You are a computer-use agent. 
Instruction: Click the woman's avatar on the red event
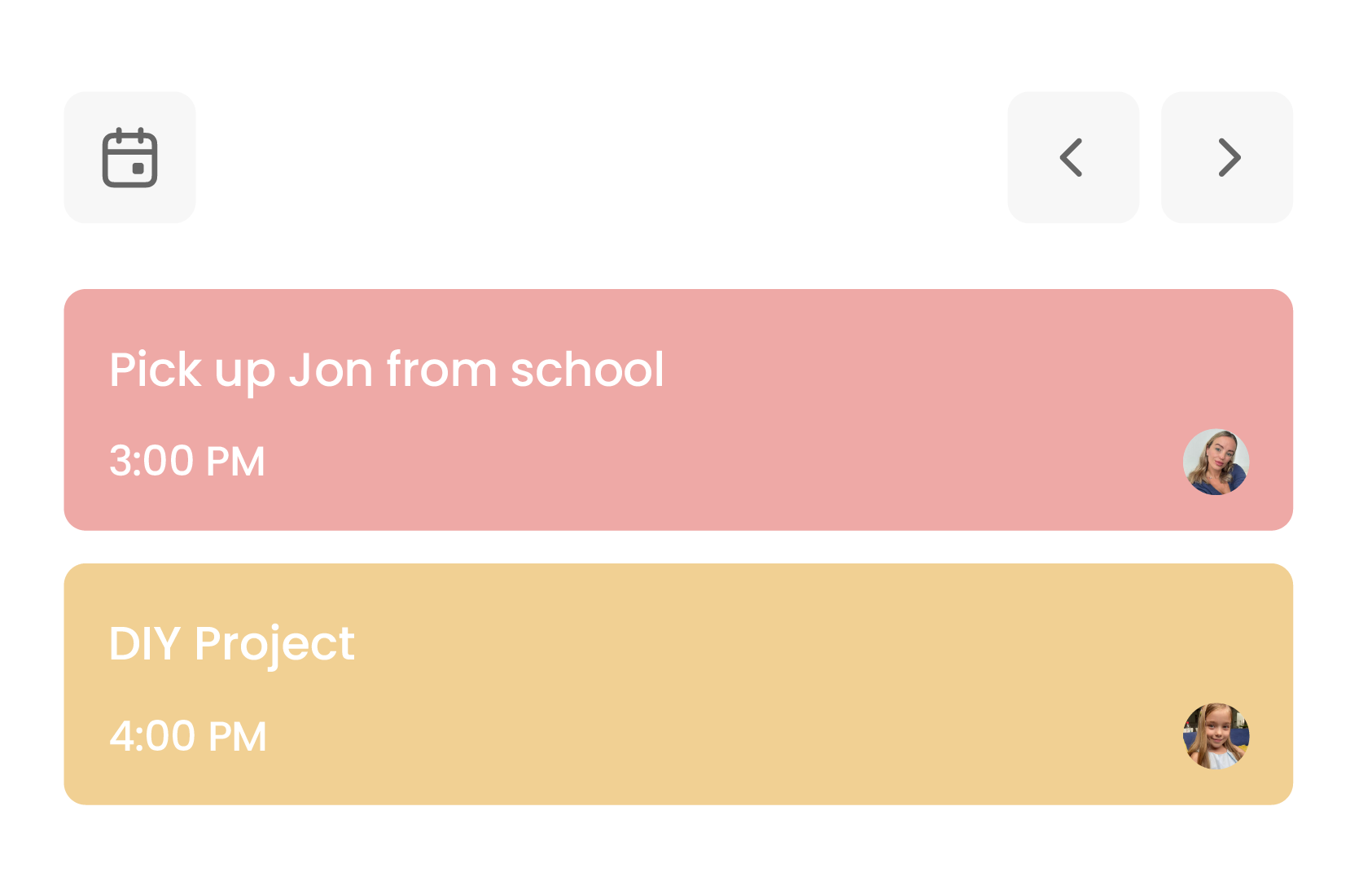(x=1216, y=462)
